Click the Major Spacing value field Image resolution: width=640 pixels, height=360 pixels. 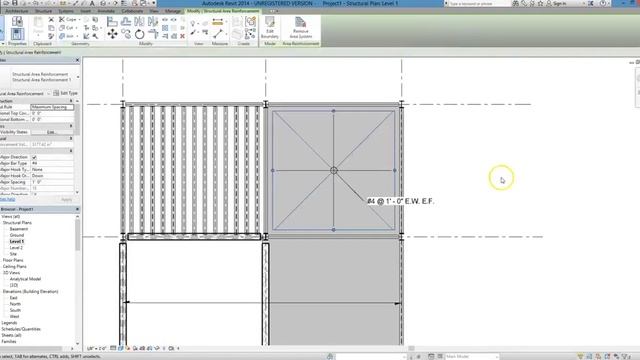[x=52, y=182]
